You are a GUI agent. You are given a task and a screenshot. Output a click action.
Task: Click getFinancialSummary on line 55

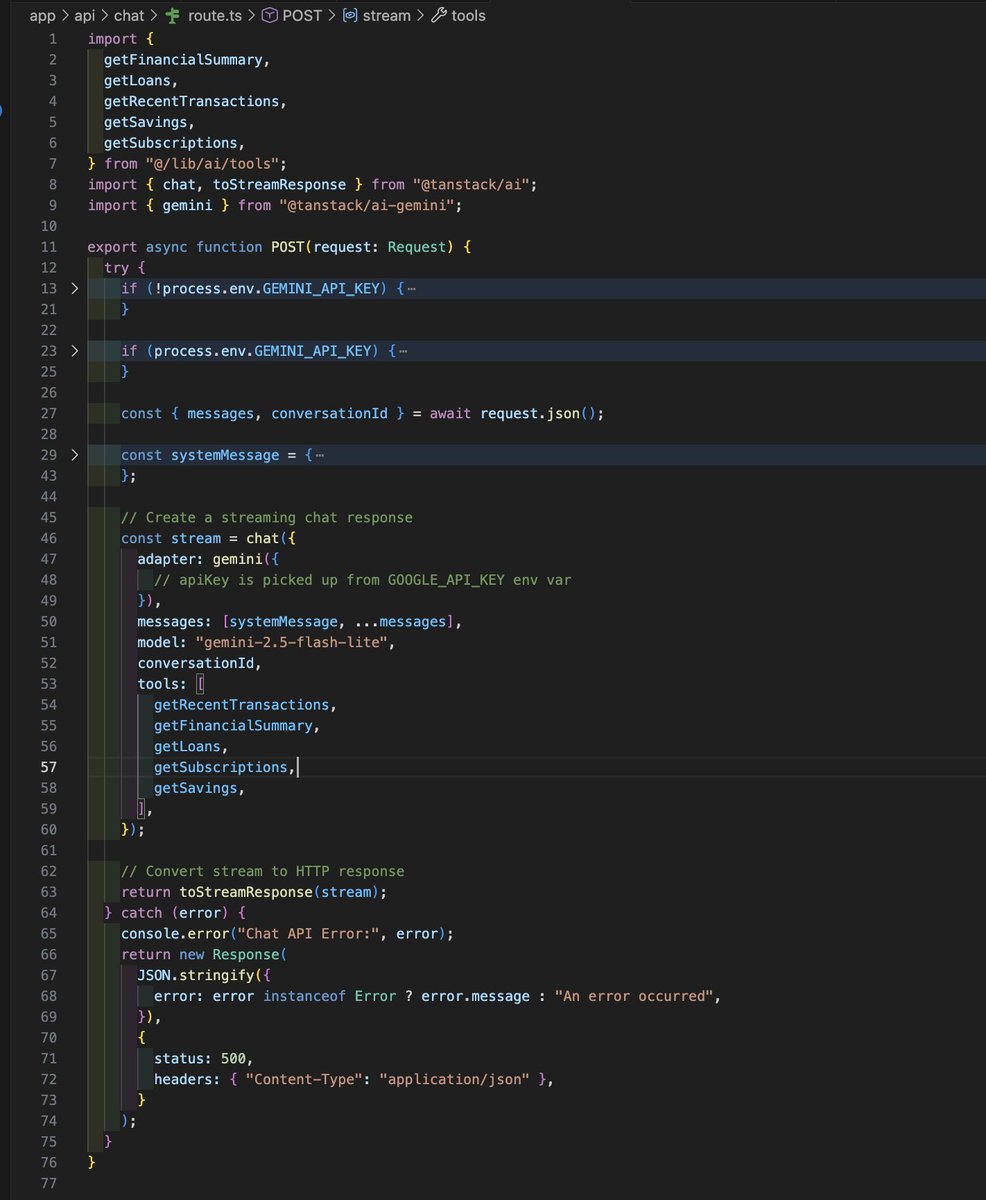pyautogui.click(x=233, y=726)
